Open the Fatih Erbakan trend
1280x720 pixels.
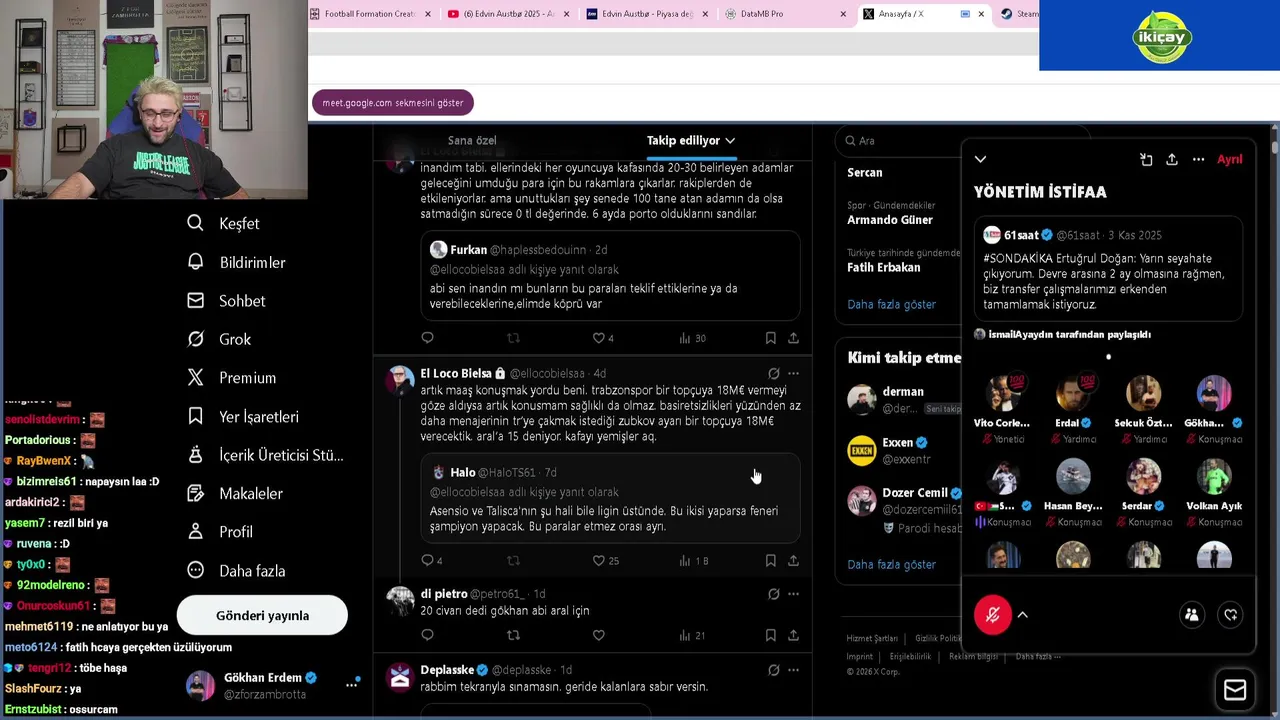(884, 267)
